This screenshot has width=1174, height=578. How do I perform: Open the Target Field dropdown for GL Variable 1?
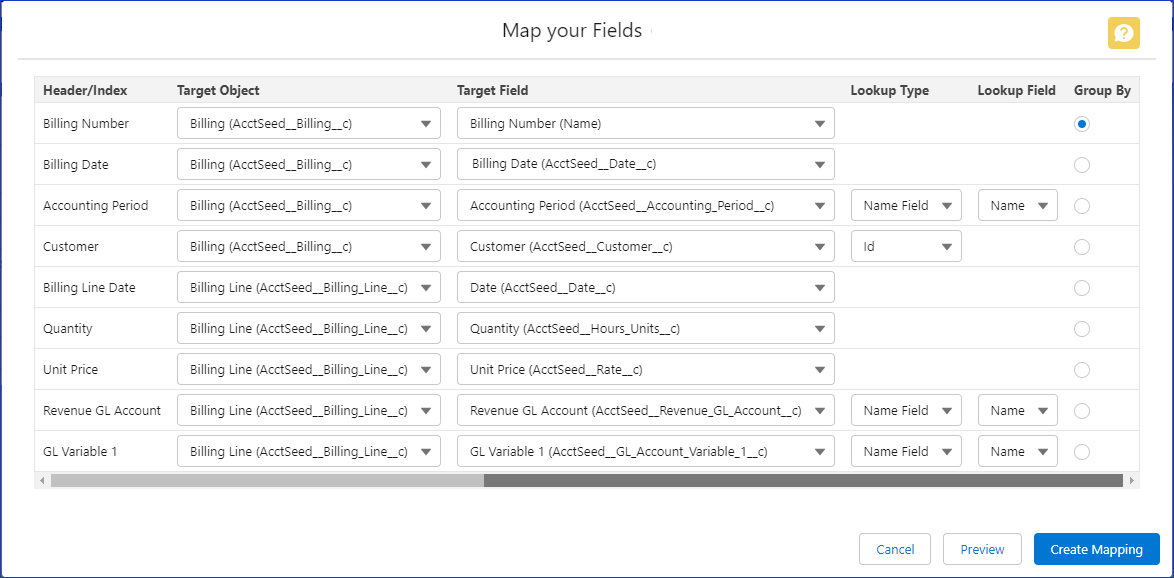pyautogui.click(x=645, y=451)
